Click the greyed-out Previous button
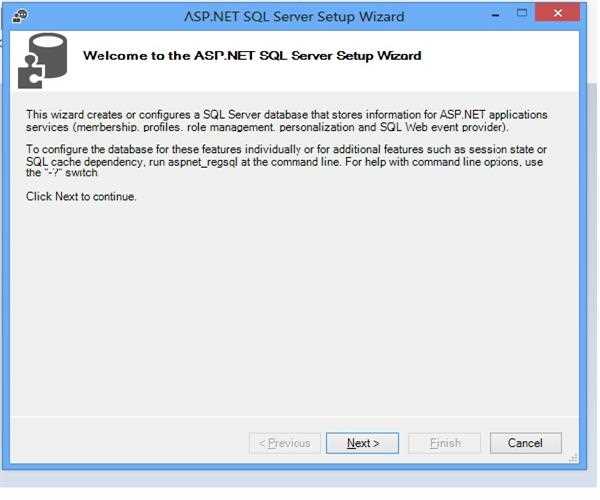 point(284,443)
